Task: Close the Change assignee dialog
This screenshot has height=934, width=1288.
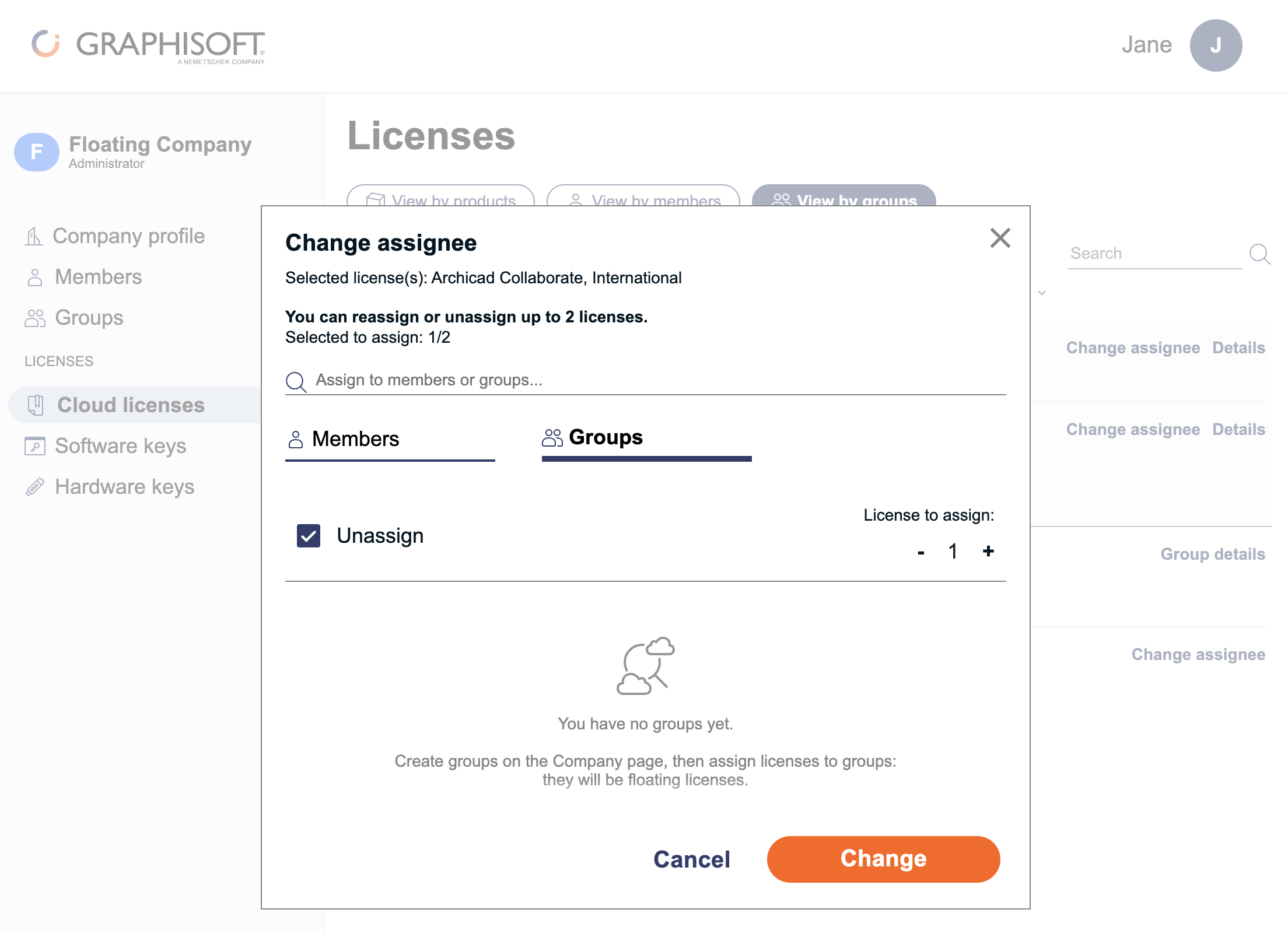Action: (1000, 238)
